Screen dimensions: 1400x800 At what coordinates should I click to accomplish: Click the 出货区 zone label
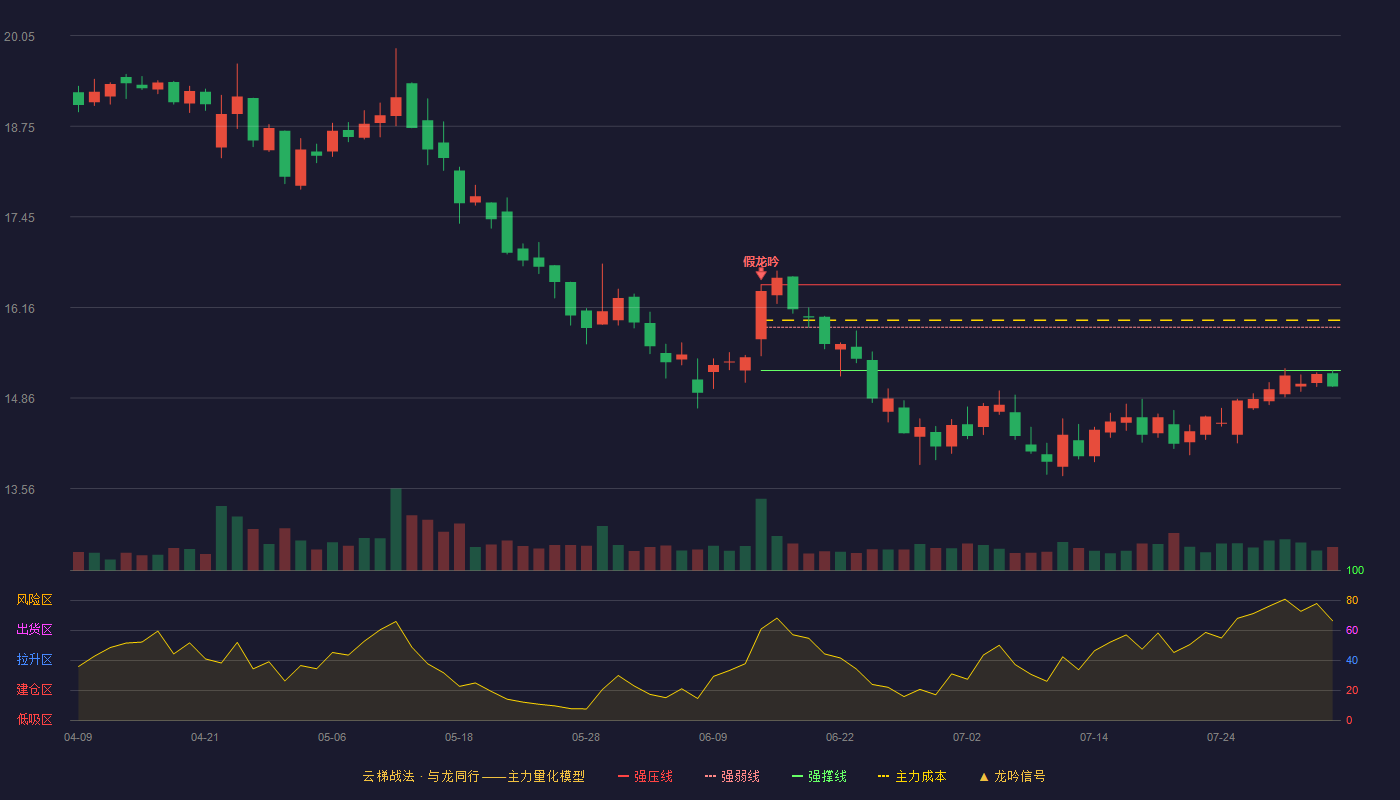(34, 630)
